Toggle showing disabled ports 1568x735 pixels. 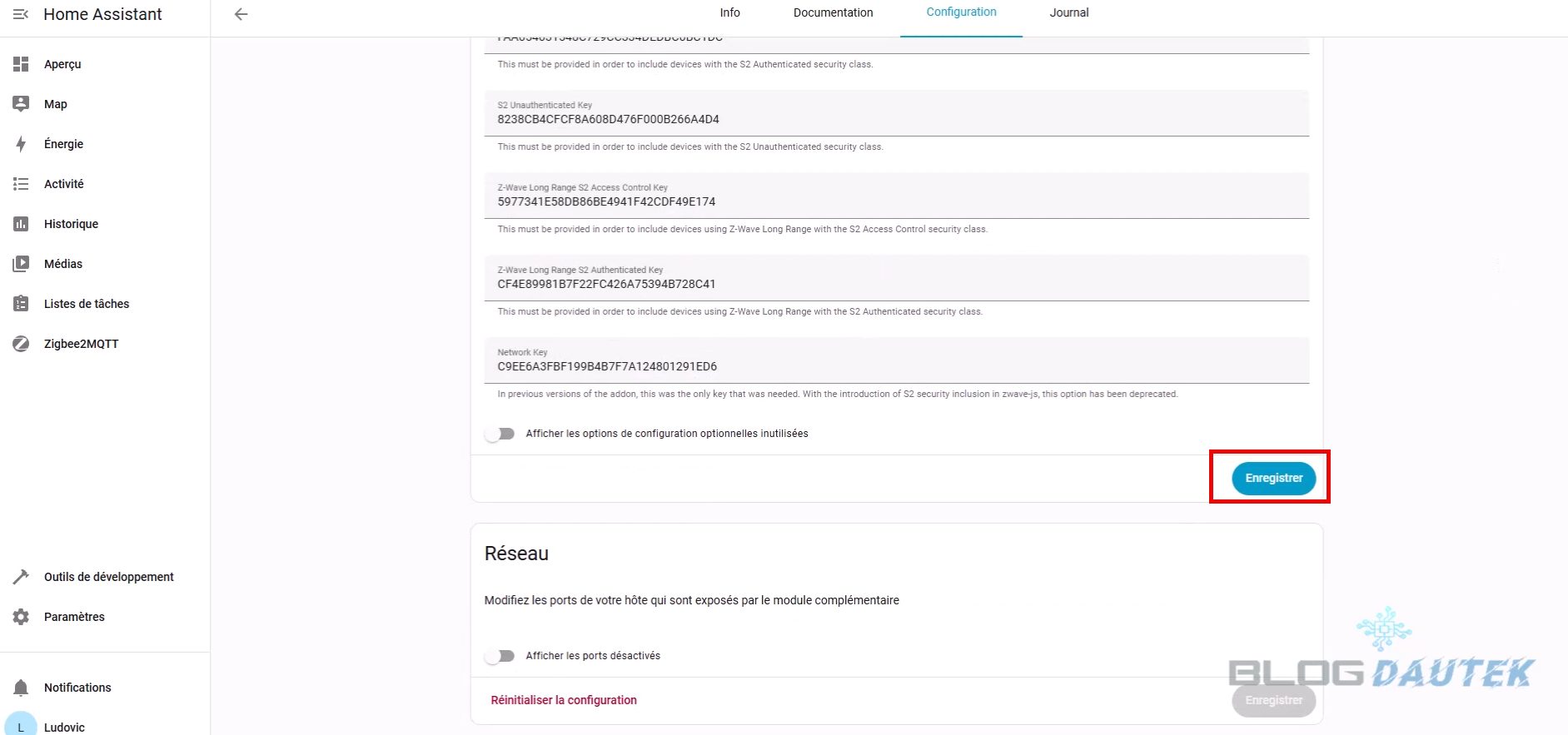click(500, 656)
